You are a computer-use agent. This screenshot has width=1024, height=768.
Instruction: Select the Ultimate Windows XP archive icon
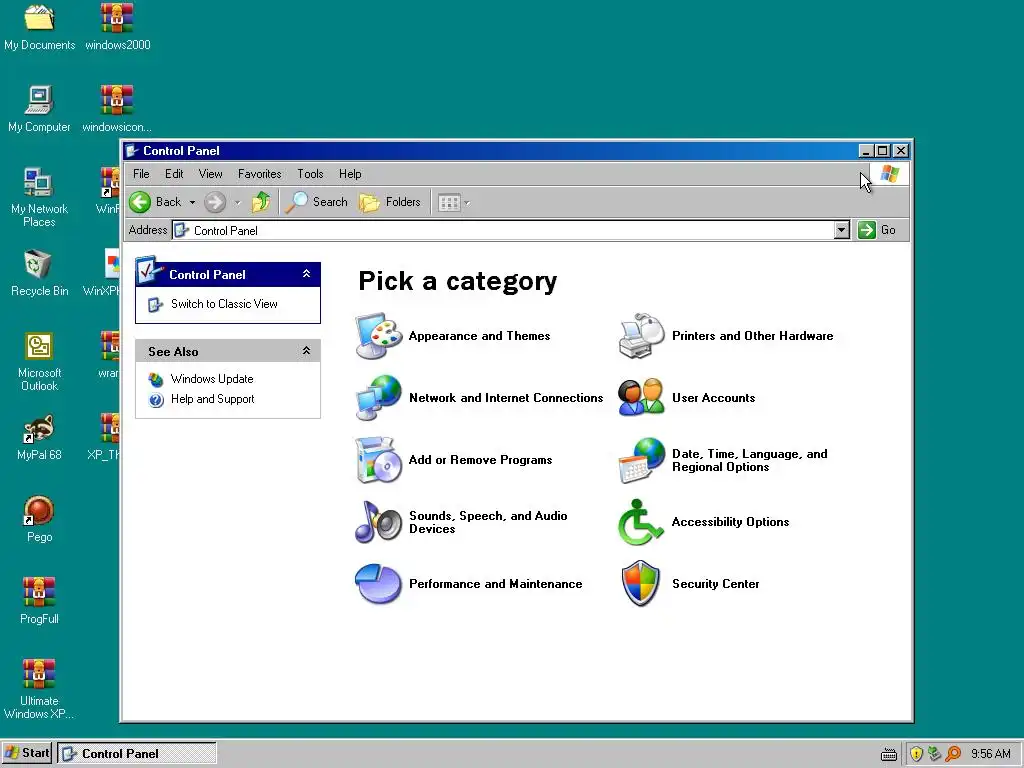coord(39,689)
